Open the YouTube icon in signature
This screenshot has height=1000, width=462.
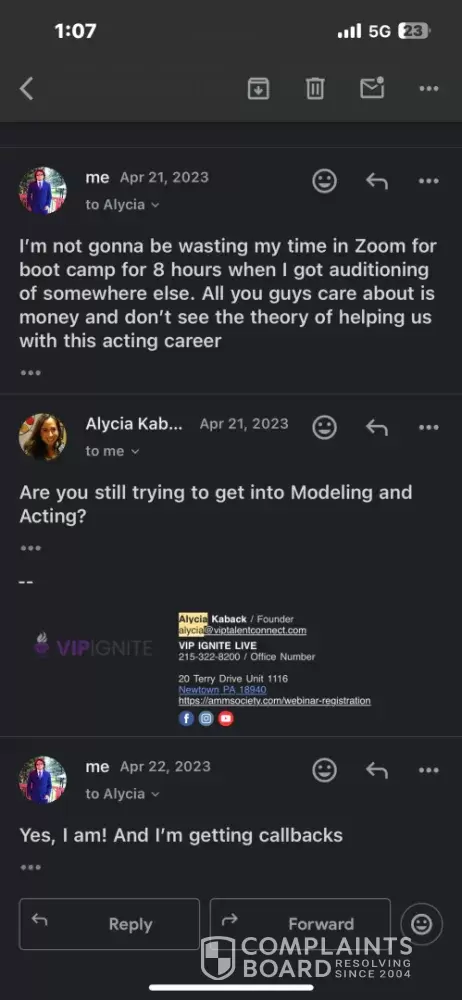click(226, 719)
